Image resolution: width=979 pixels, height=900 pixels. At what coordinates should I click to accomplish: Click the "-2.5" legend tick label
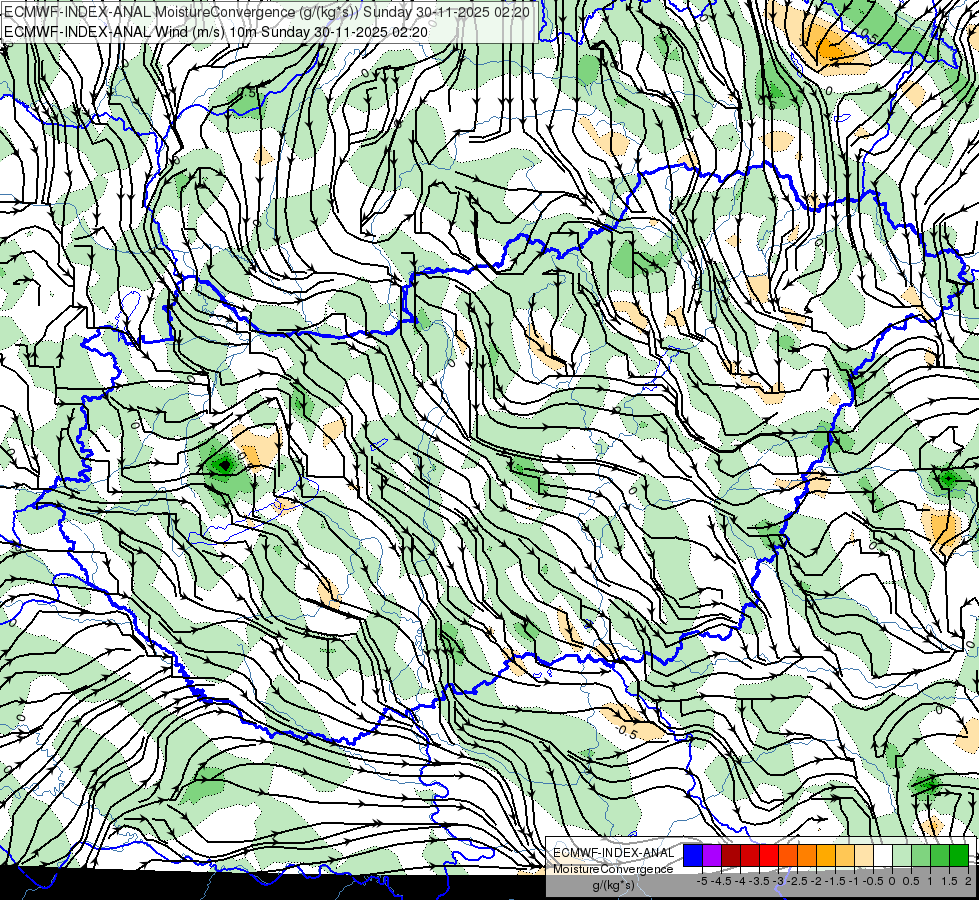click(x=797, y=881)
